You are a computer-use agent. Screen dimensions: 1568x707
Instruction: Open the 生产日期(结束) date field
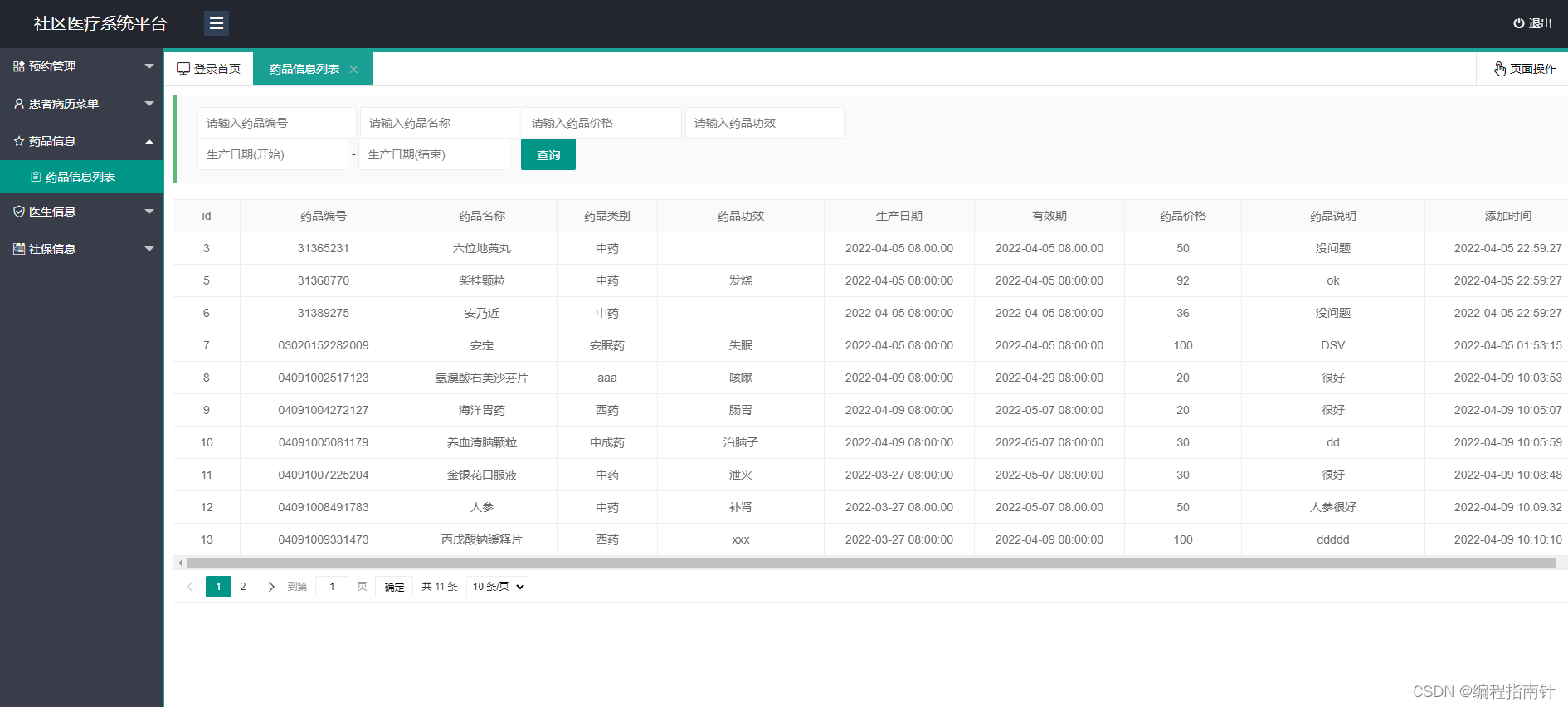tap(434, 154)
